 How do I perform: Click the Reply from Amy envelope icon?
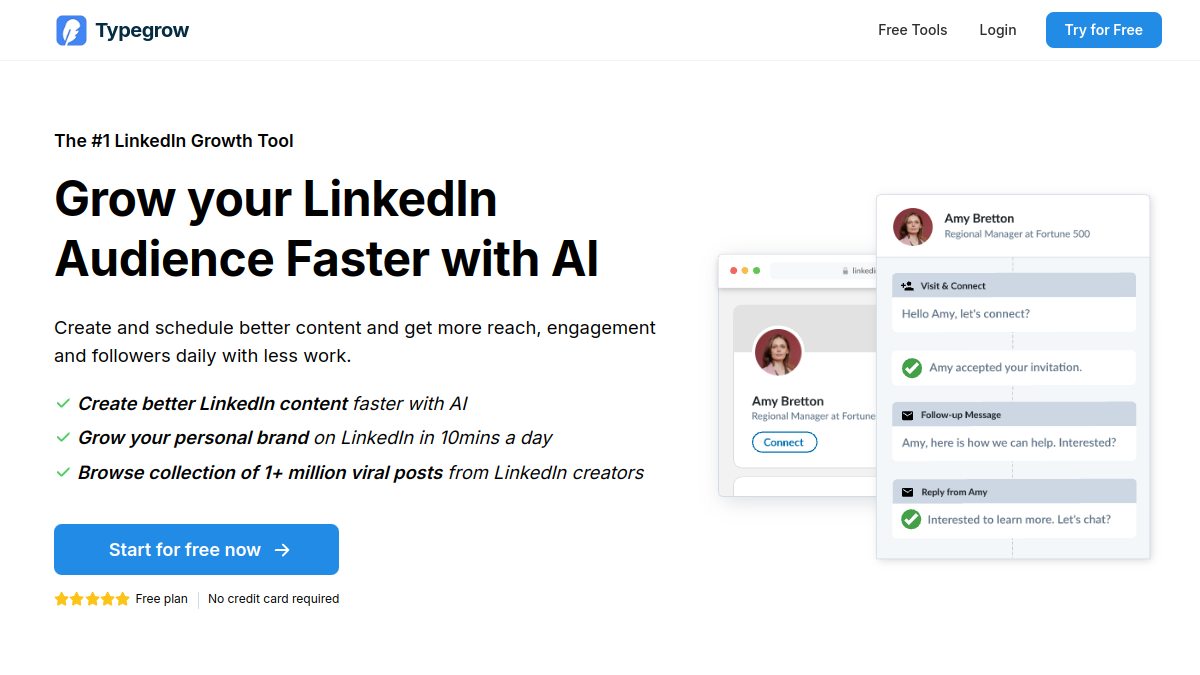907,492
